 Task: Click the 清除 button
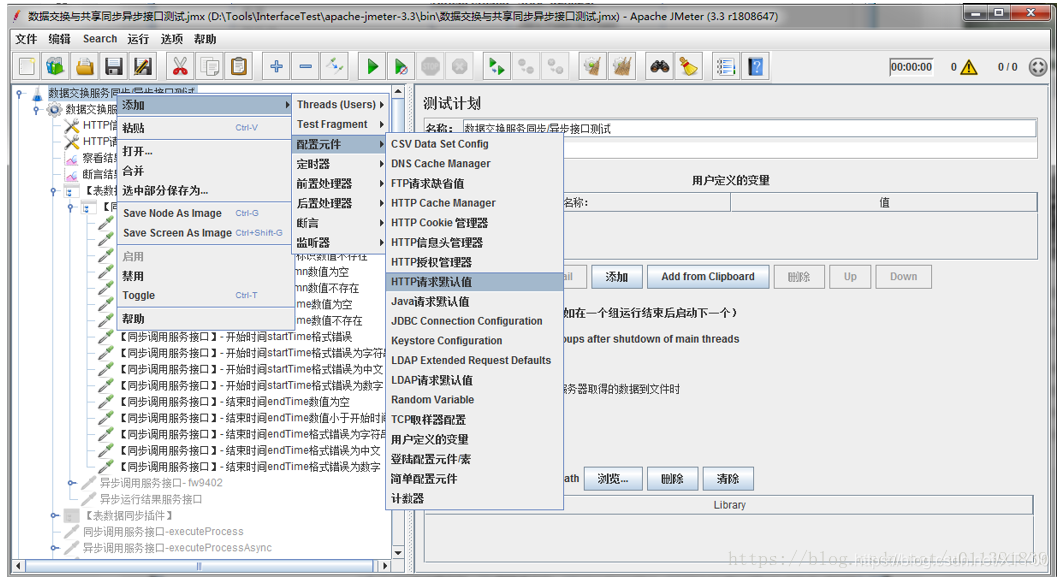[x=728, y=479]
